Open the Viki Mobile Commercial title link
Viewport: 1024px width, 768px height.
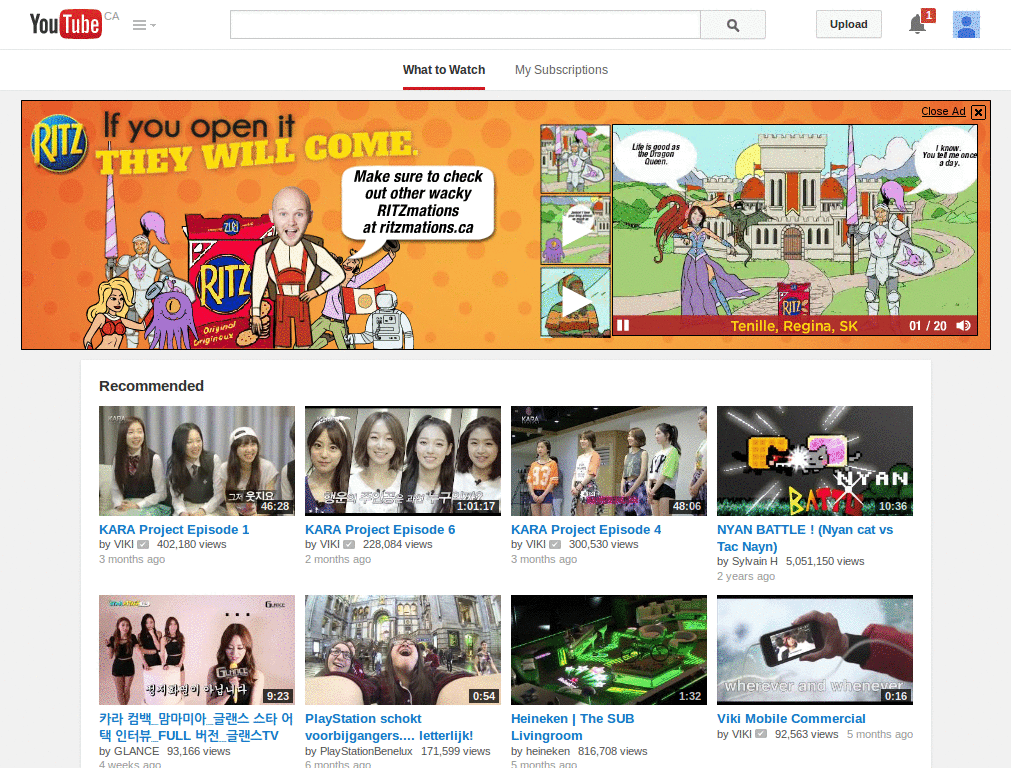click(x=792, y=718)
